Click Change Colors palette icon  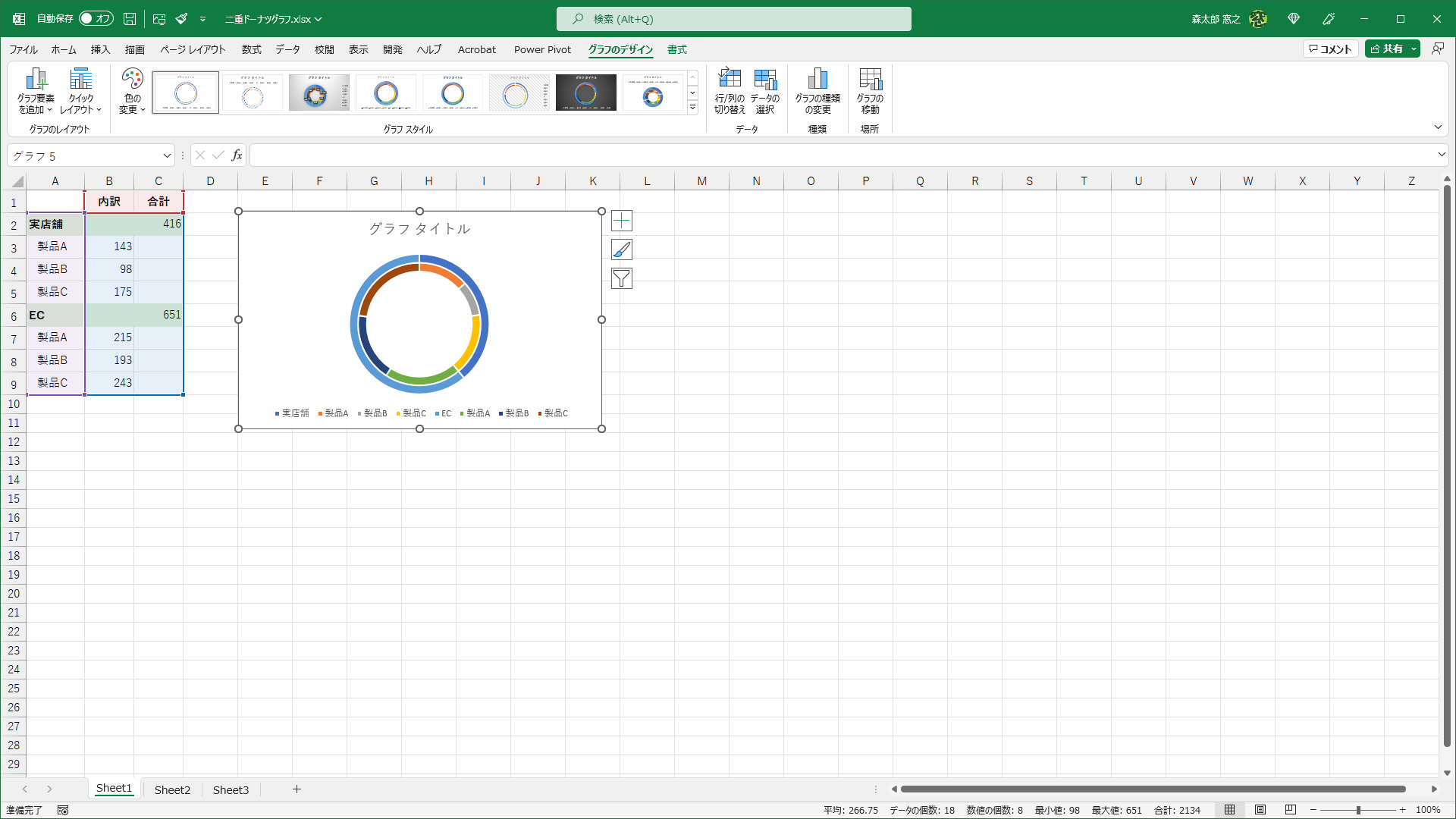132,79
